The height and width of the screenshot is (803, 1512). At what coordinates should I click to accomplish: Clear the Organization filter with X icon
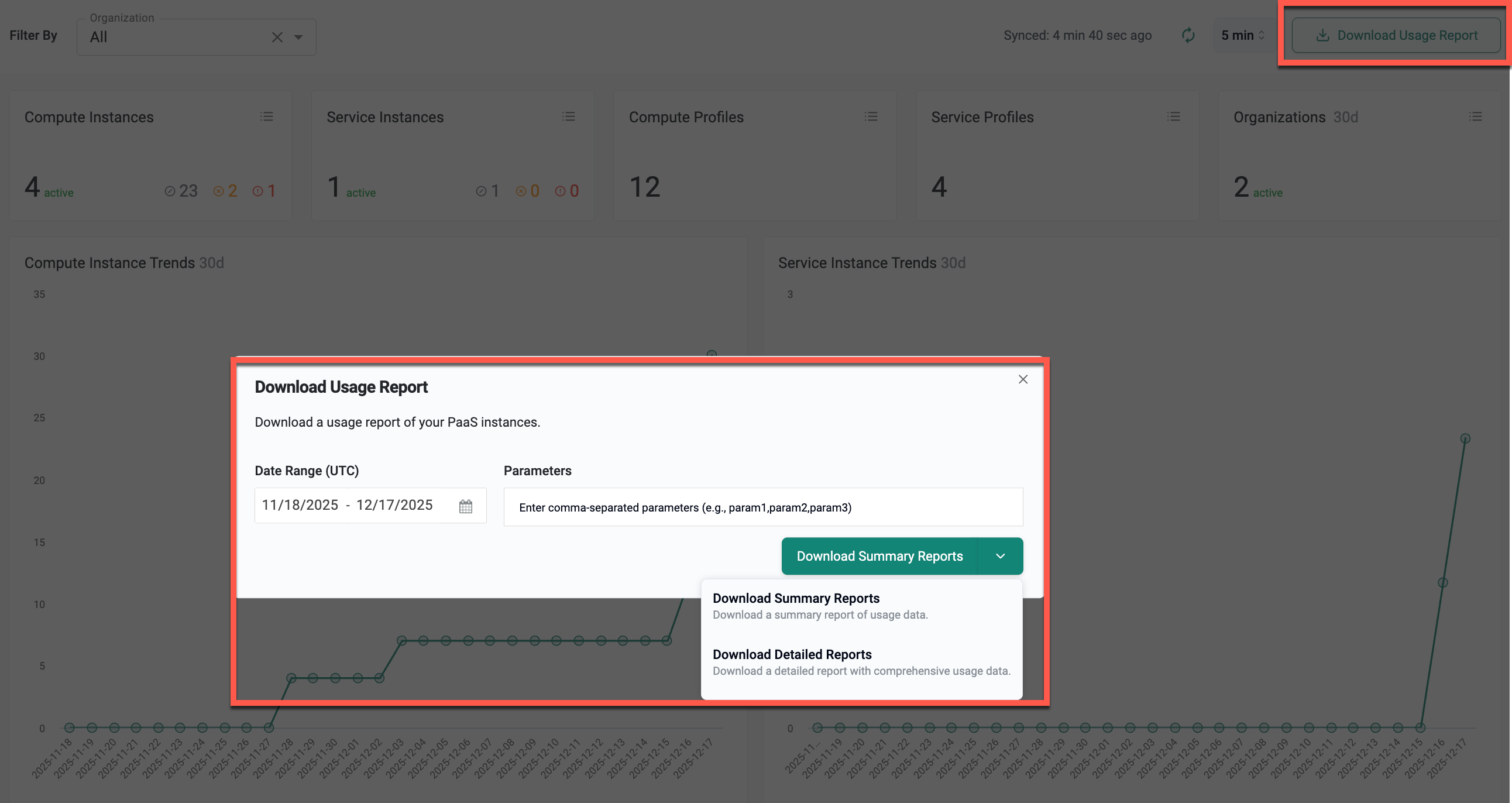[277, 37]
